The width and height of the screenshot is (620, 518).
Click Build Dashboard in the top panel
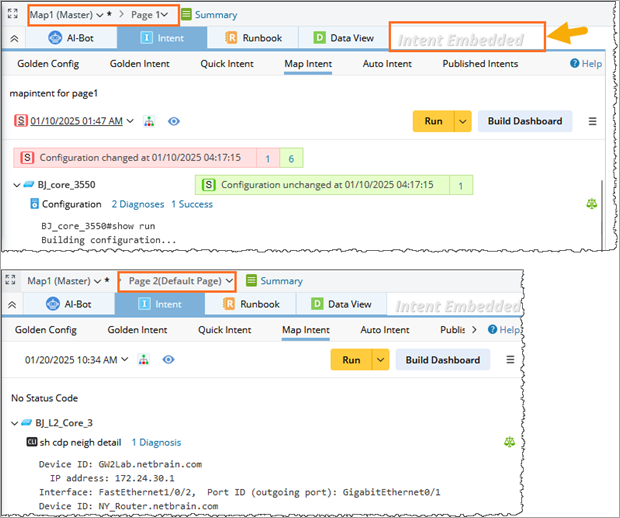pos(525,121)
